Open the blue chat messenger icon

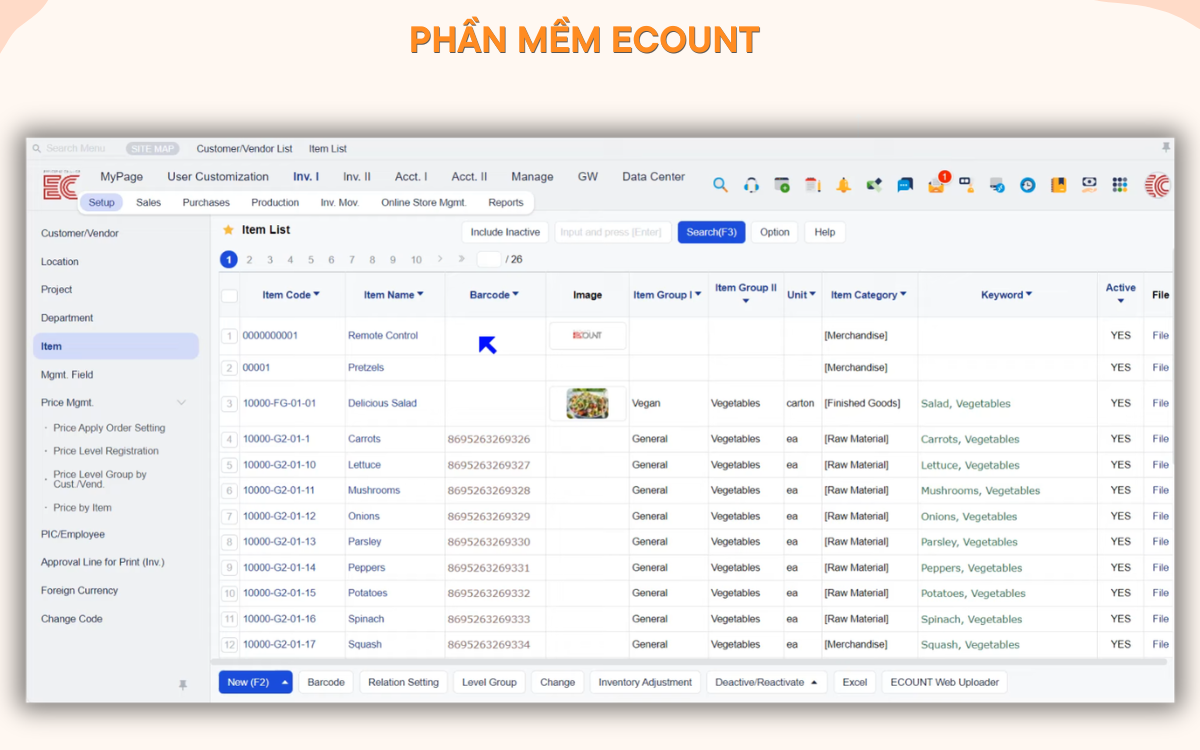tap(905, 185)
